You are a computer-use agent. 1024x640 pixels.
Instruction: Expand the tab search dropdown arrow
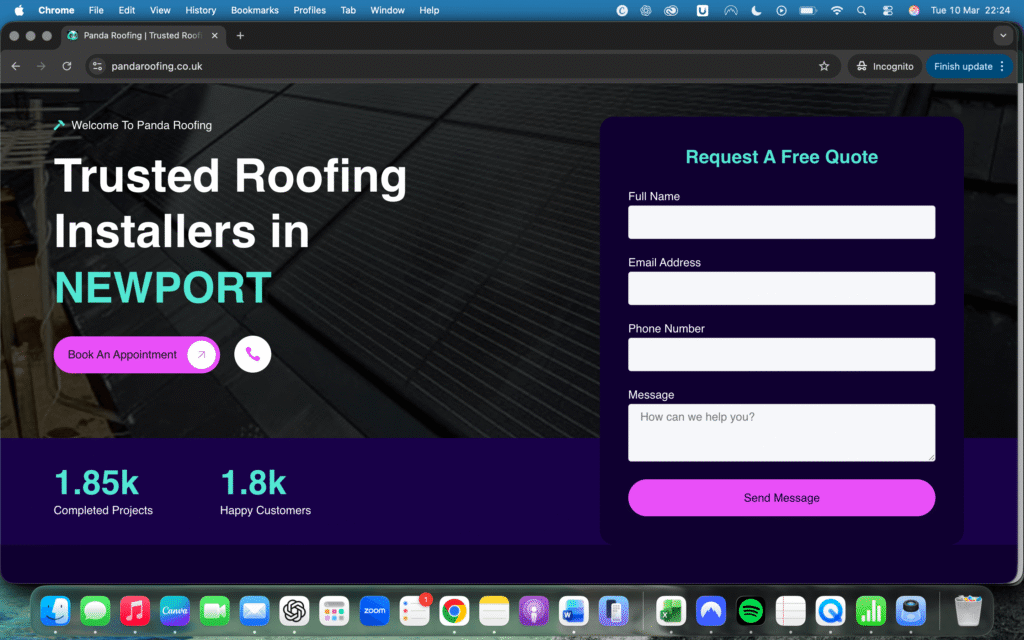1003,36
